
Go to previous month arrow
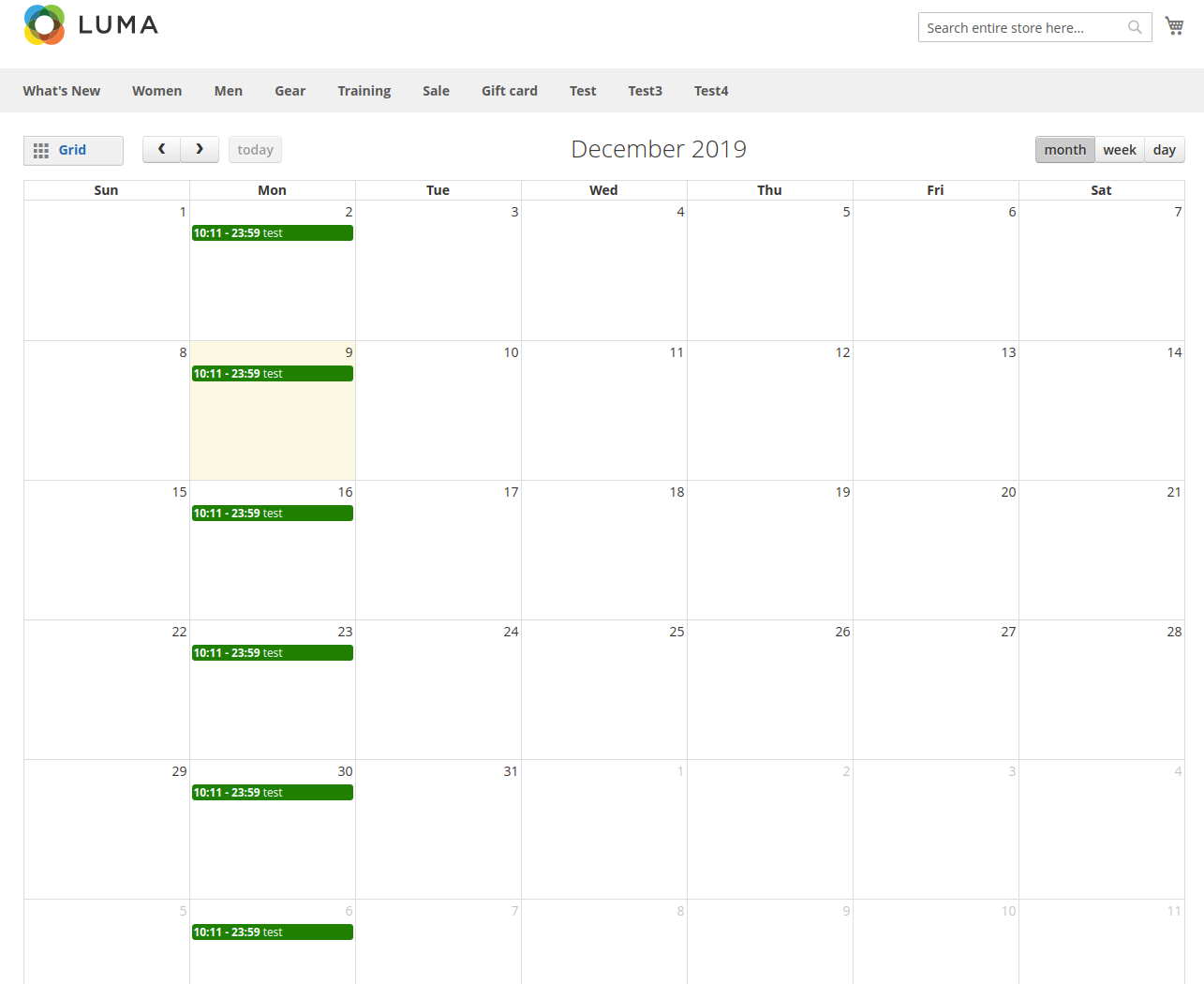click(161, 149)
